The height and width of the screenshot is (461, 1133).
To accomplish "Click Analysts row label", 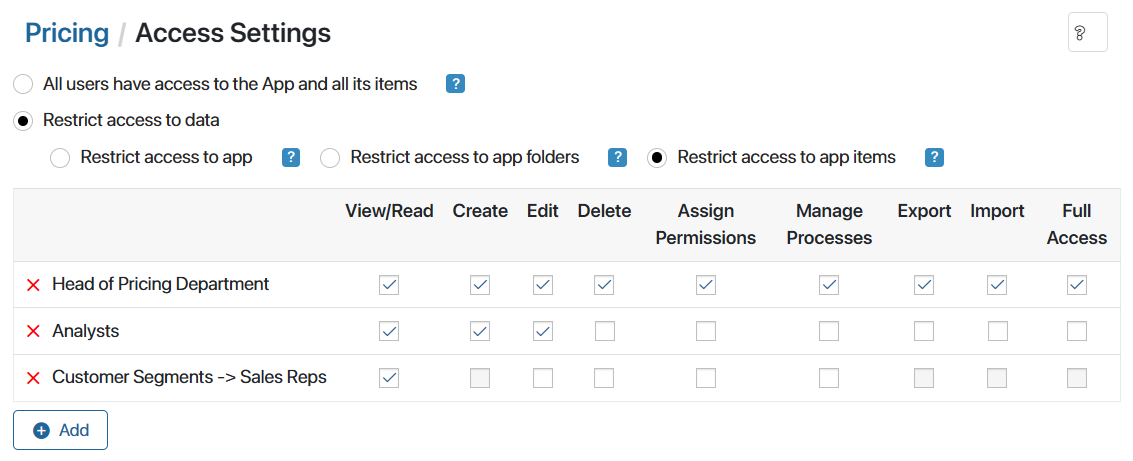I will [x=85, y=331].
